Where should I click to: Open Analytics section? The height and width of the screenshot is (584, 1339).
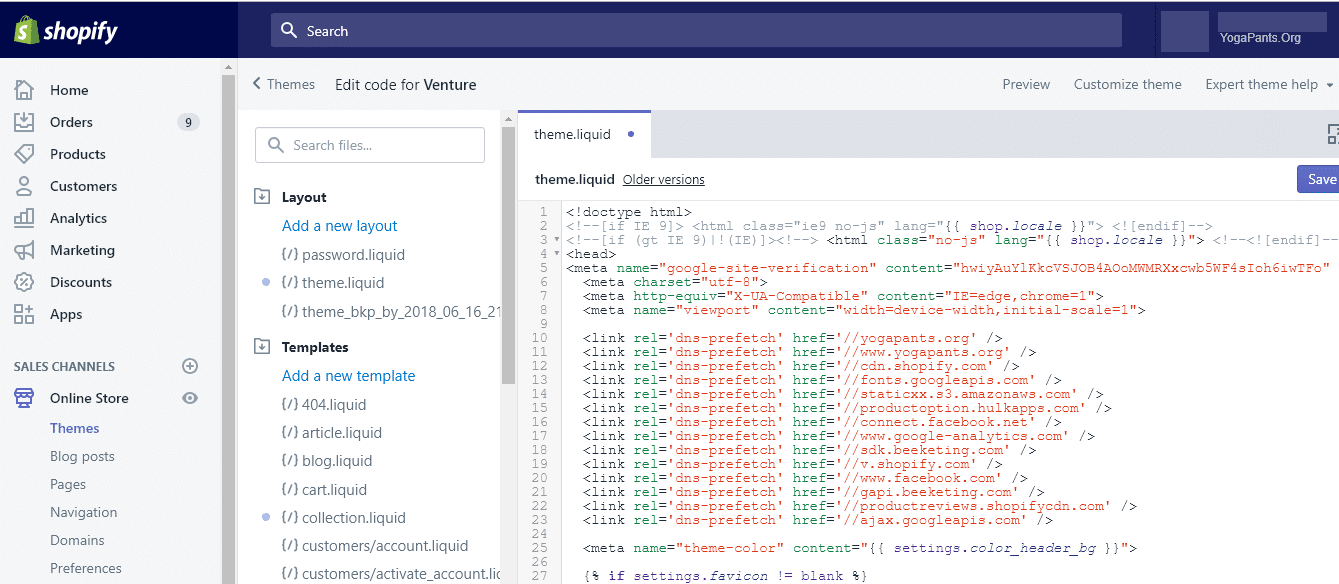(x=78, y=218)
